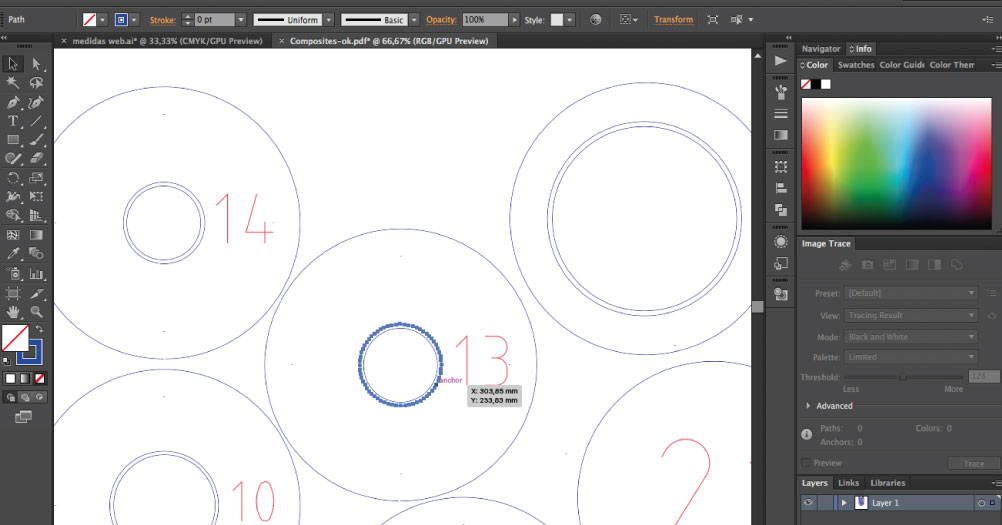Select the Curvature tool
1002x525 pixels.
point(36,102)
